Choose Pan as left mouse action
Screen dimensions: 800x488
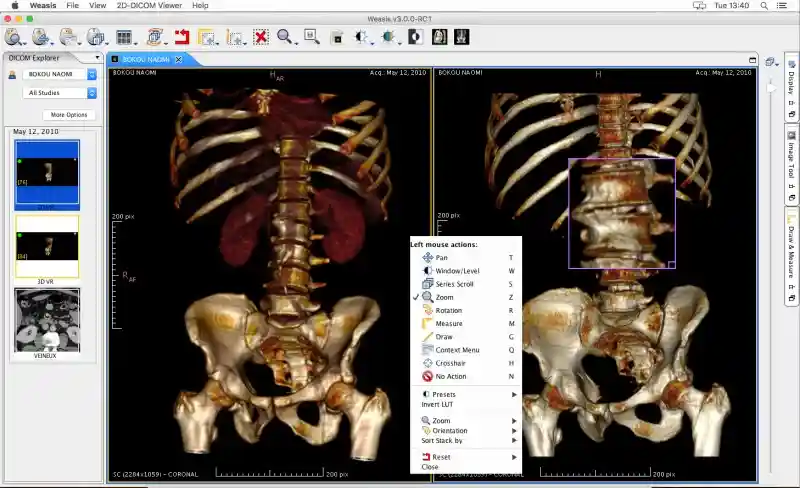pyautogui.click(x=442, y=257)
